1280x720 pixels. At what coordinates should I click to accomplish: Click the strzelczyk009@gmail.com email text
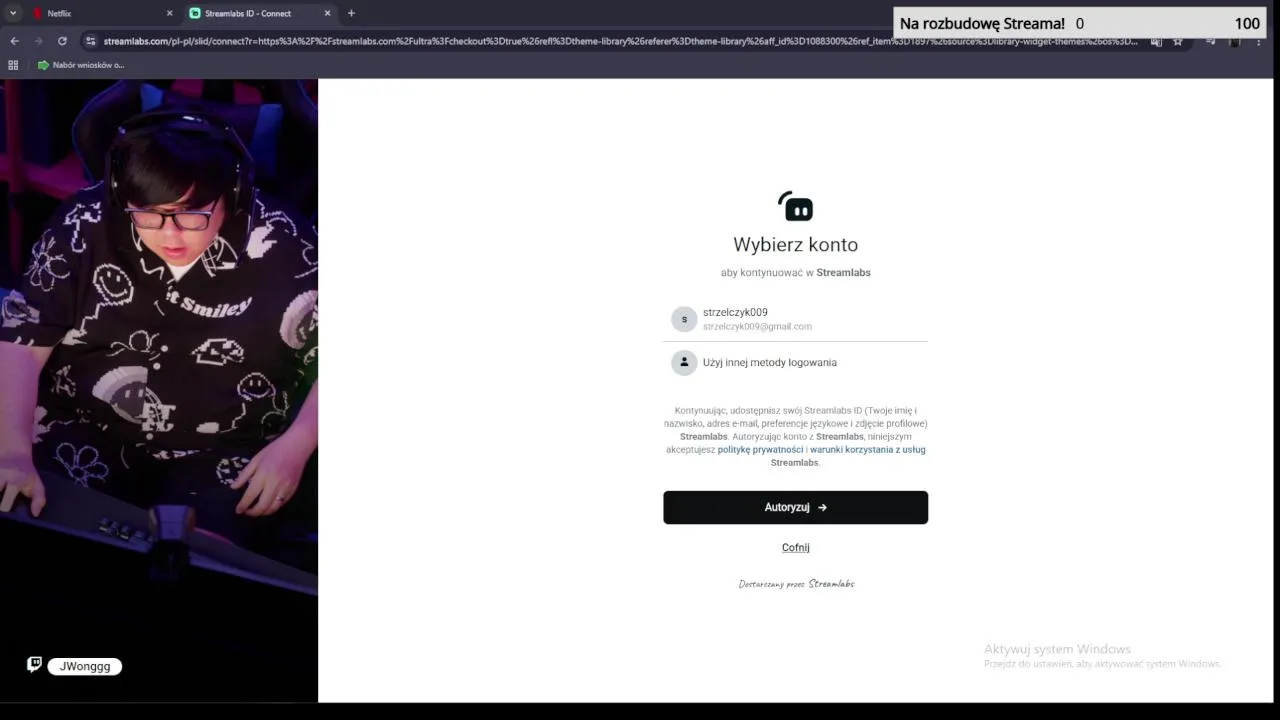click(757, 327)
